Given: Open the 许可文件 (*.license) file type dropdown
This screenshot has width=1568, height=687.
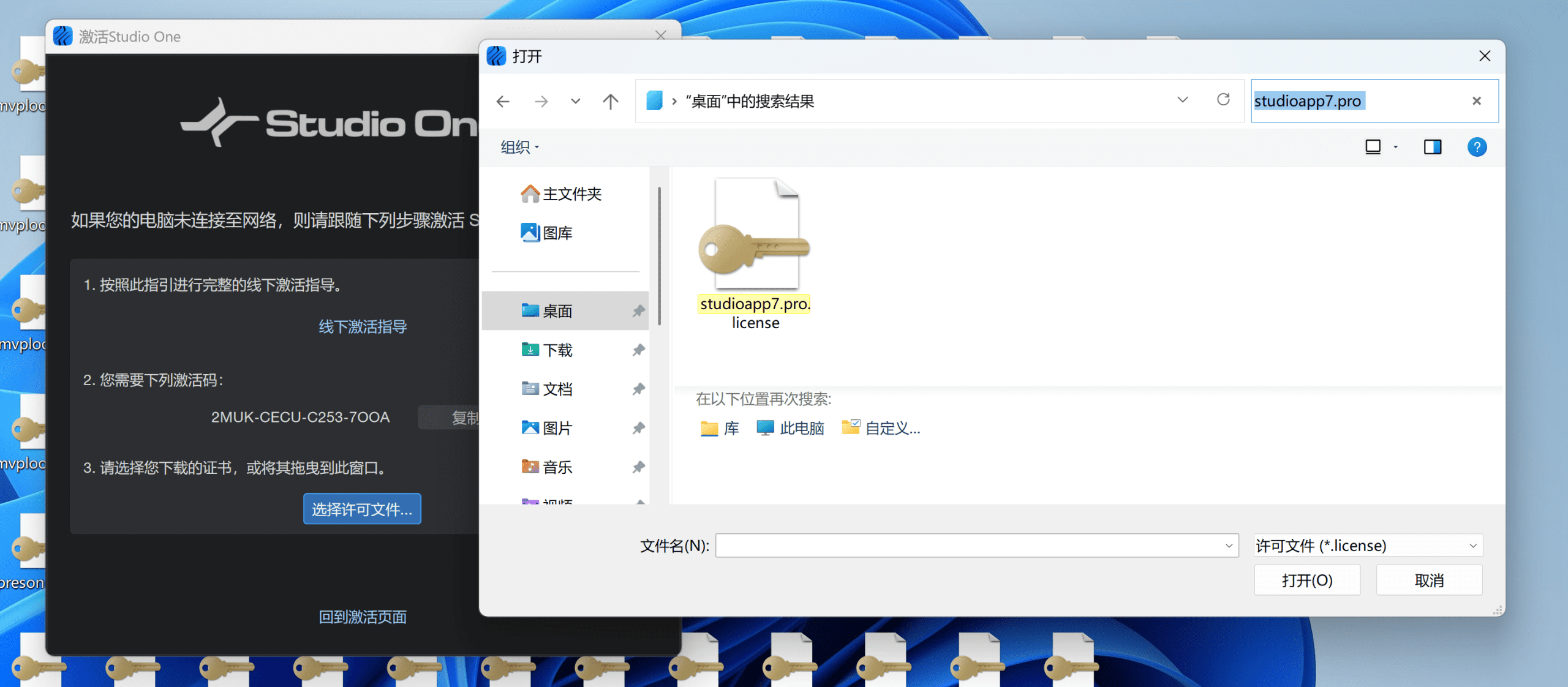Looking at the screenshot, I should pyautogui.click(x=1368, y=546).
